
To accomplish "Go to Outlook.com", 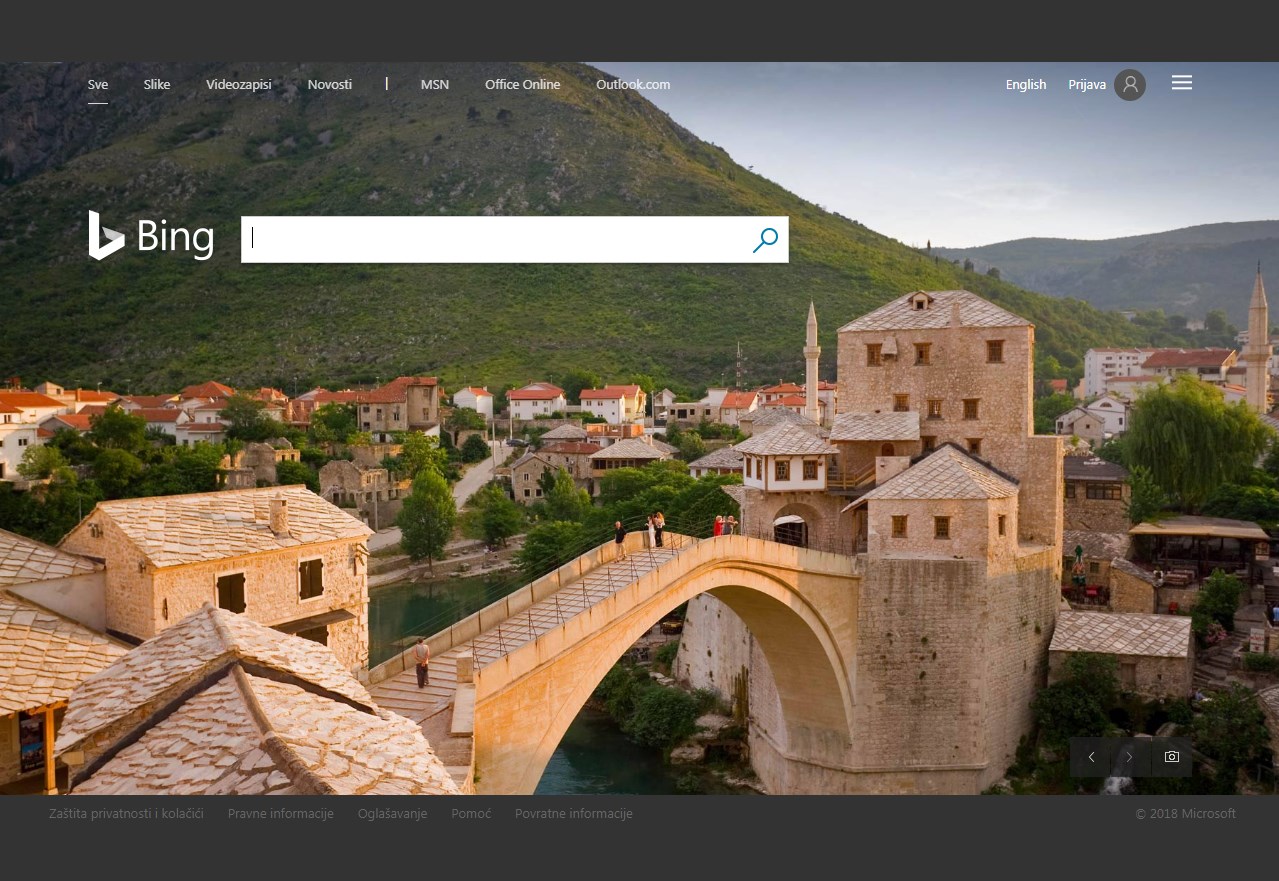I will point(633,85).
